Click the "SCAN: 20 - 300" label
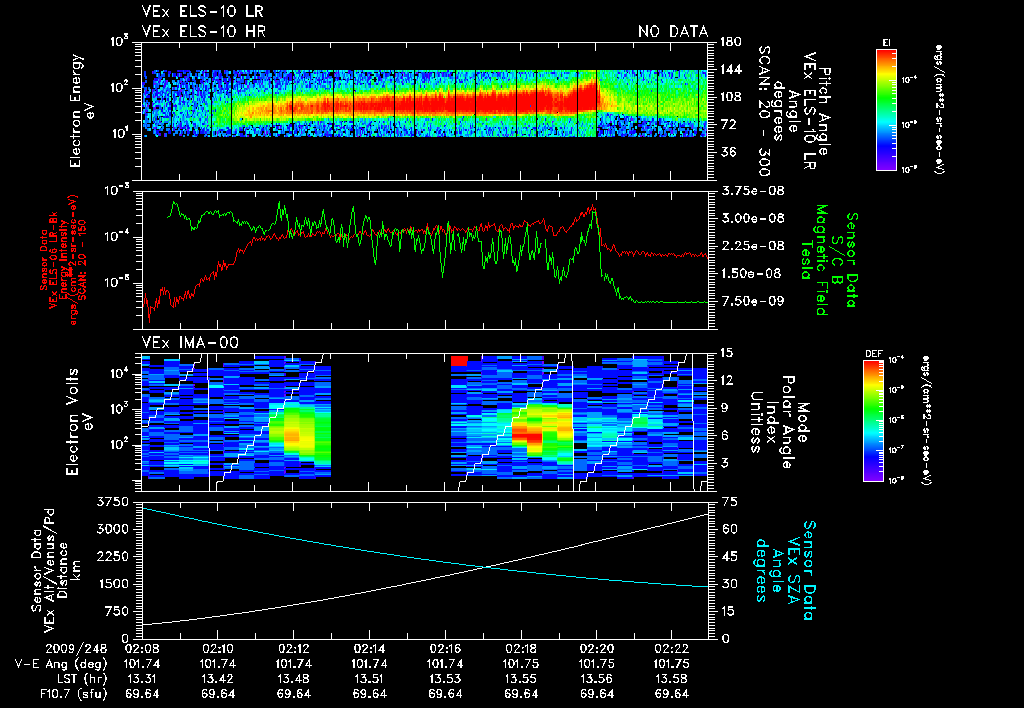 763,111
